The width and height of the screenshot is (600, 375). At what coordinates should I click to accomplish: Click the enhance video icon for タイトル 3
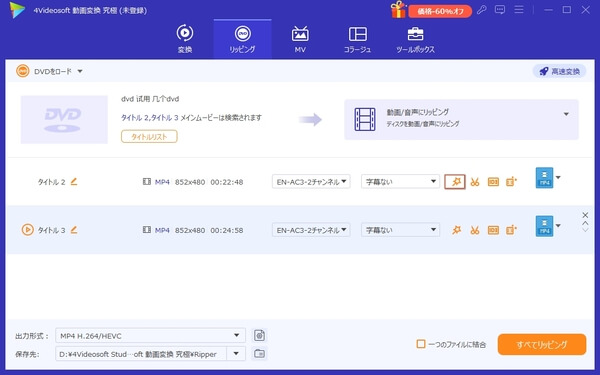511,230
